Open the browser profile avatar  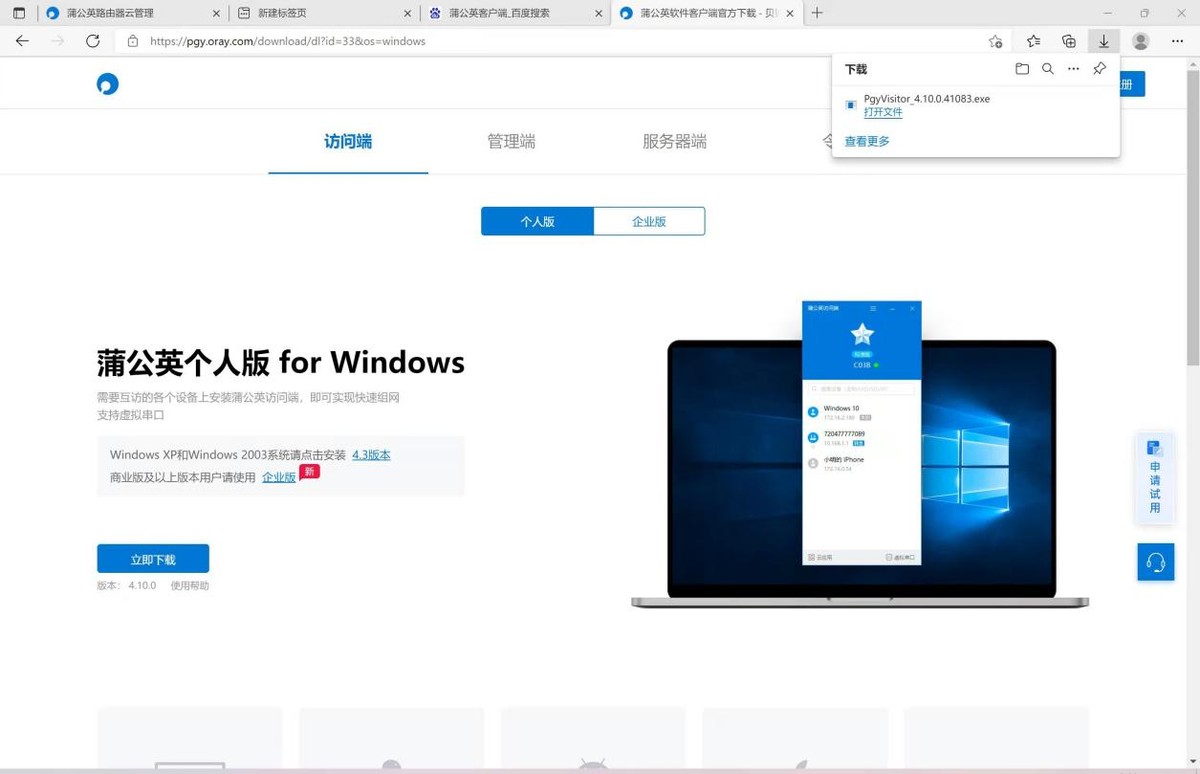tap(1140, 41)
